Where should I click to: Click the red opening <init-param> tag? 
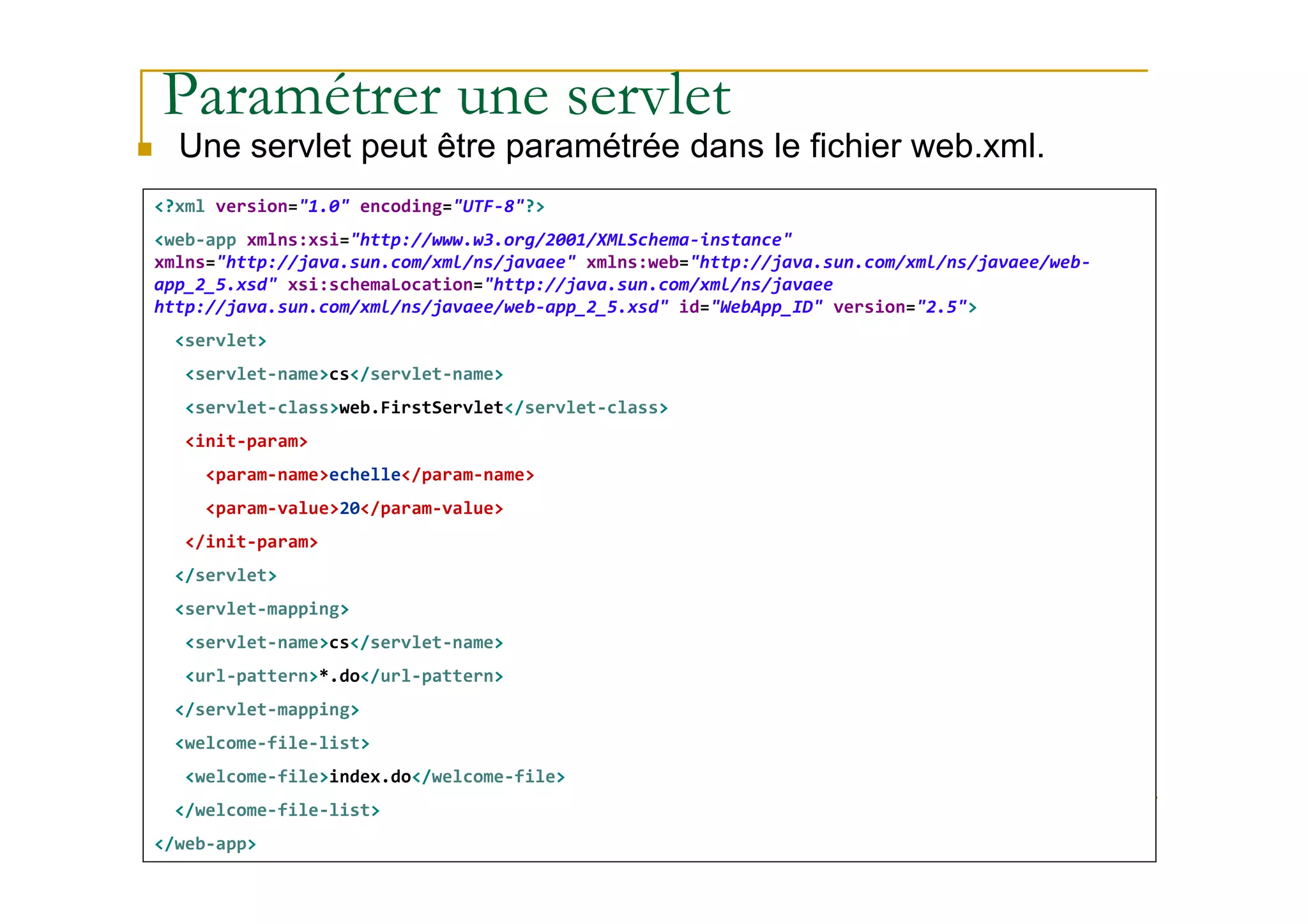[247, 441]
